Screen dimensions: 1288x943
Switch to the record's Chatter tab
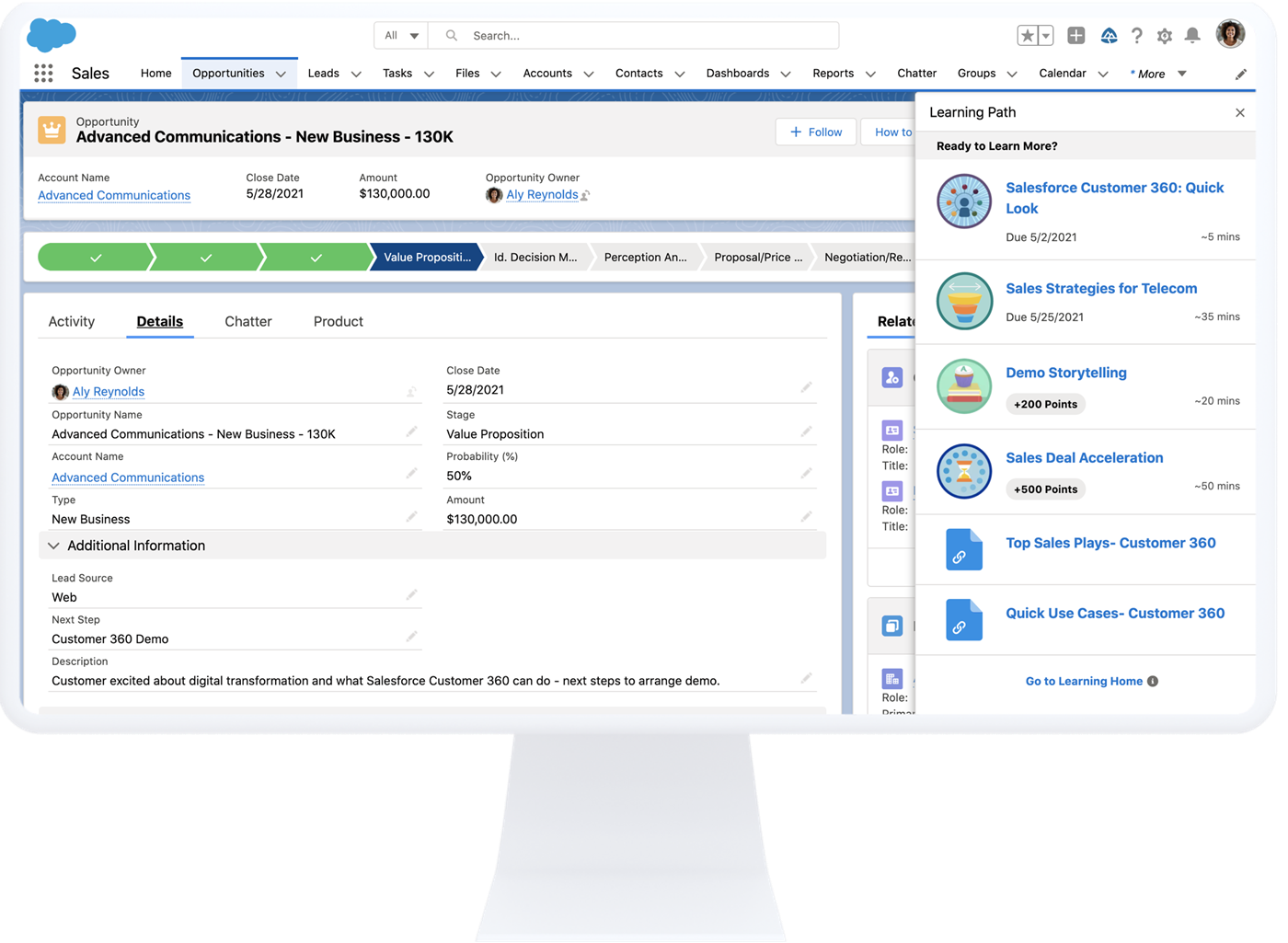tap(248, 322)
